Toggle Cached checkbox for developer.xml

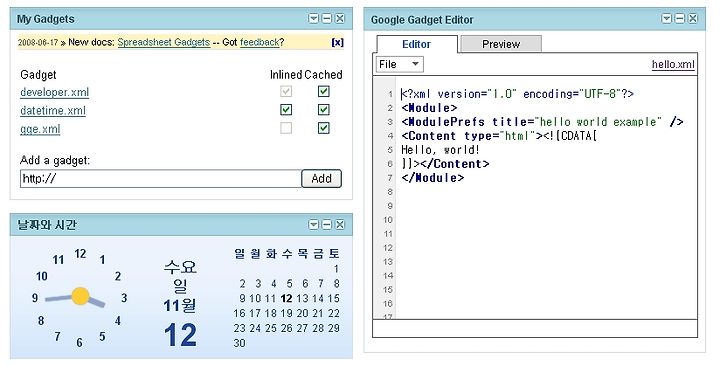324,91
